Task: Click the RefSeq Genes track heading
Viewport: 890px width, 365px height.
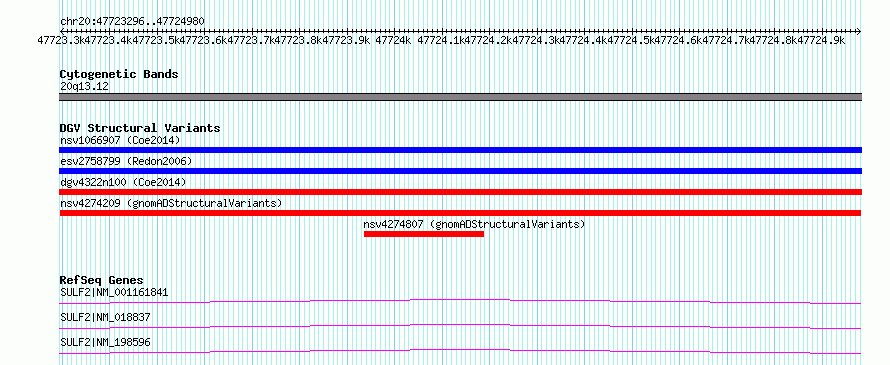Action: tap(102, 280)
